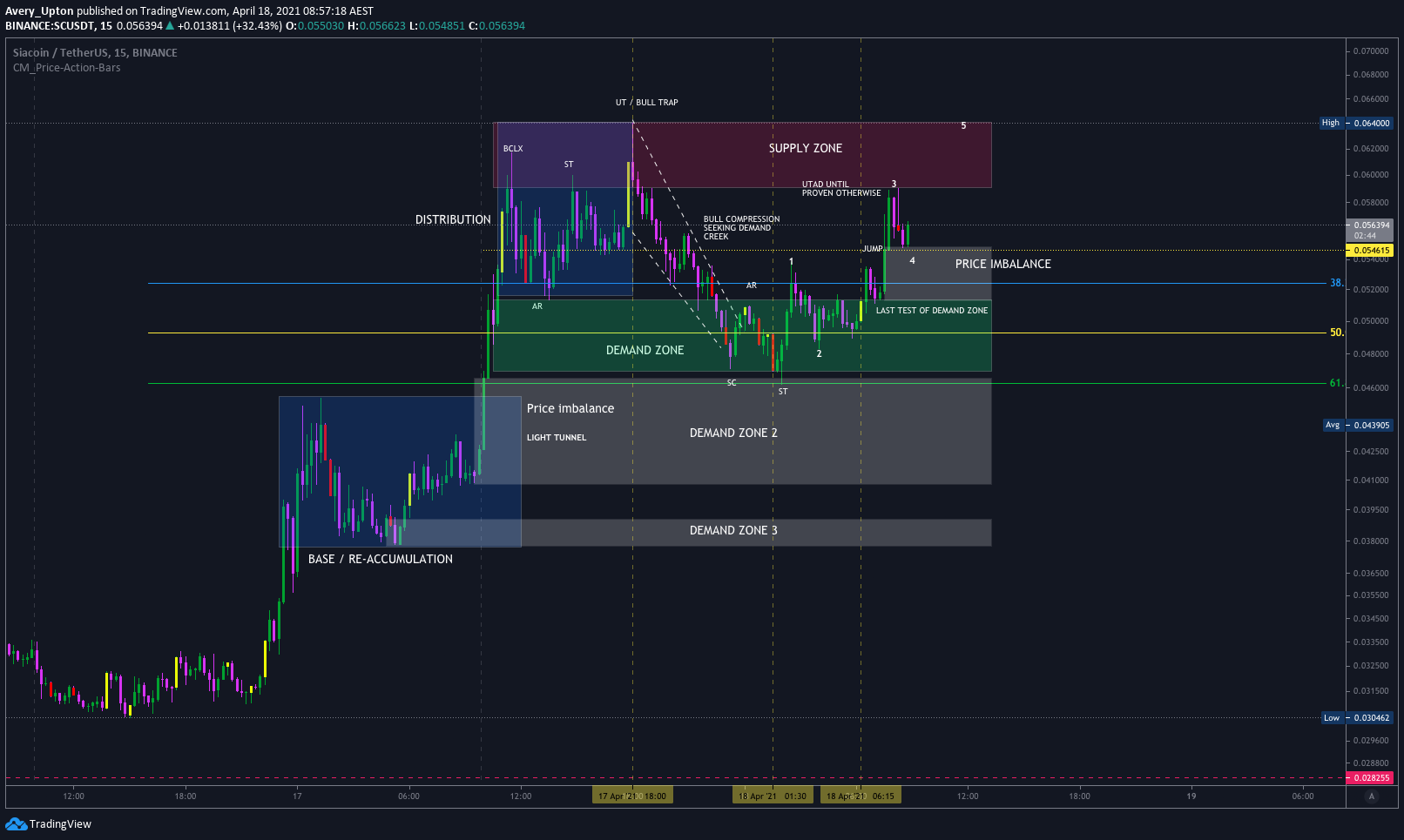Toggle the auto-scale 'A' button
The width and height of the screenshot is (1404, 840).
(x=1372, y=796)
